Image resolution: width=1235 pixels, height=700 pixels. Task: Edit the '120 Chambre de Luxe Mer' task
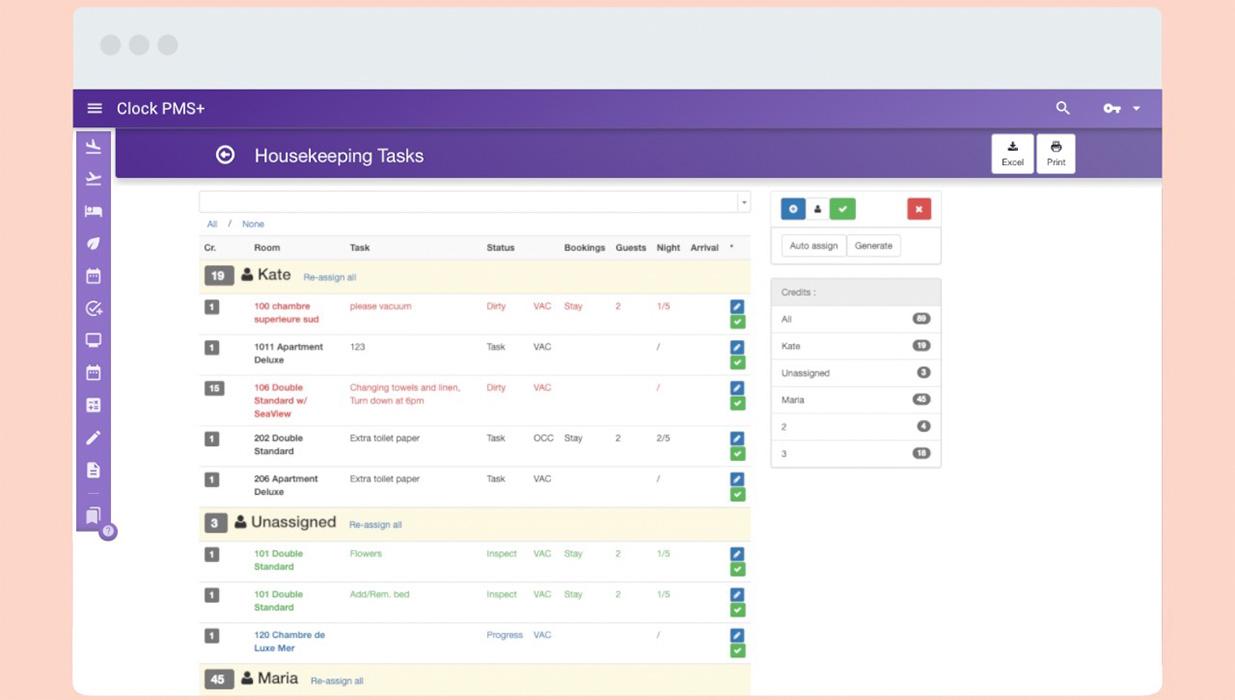[737, 635]
